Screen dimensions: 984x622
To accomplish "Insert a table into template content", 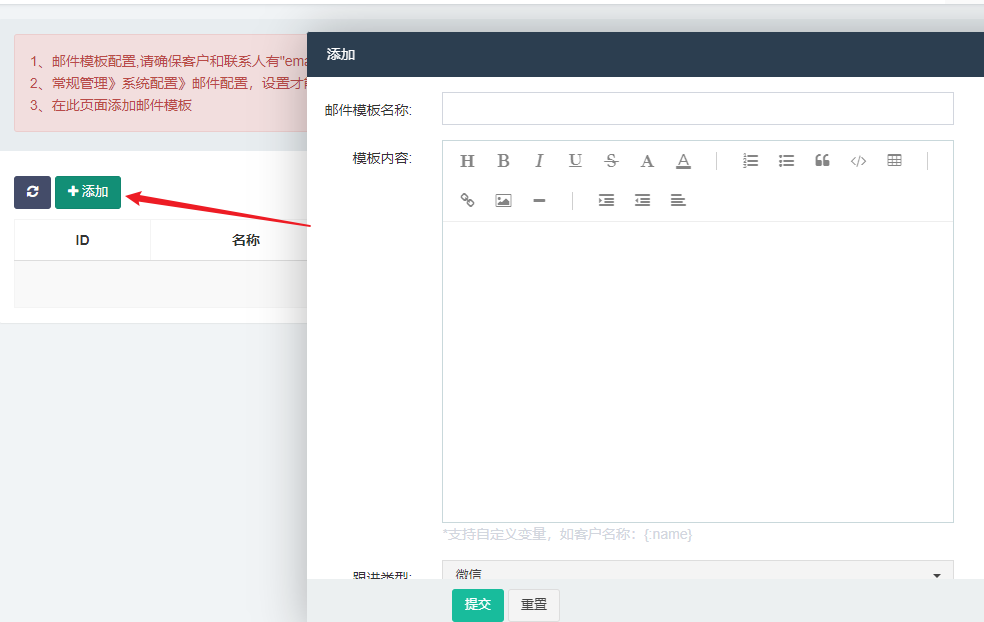I will tap(893, 160).
